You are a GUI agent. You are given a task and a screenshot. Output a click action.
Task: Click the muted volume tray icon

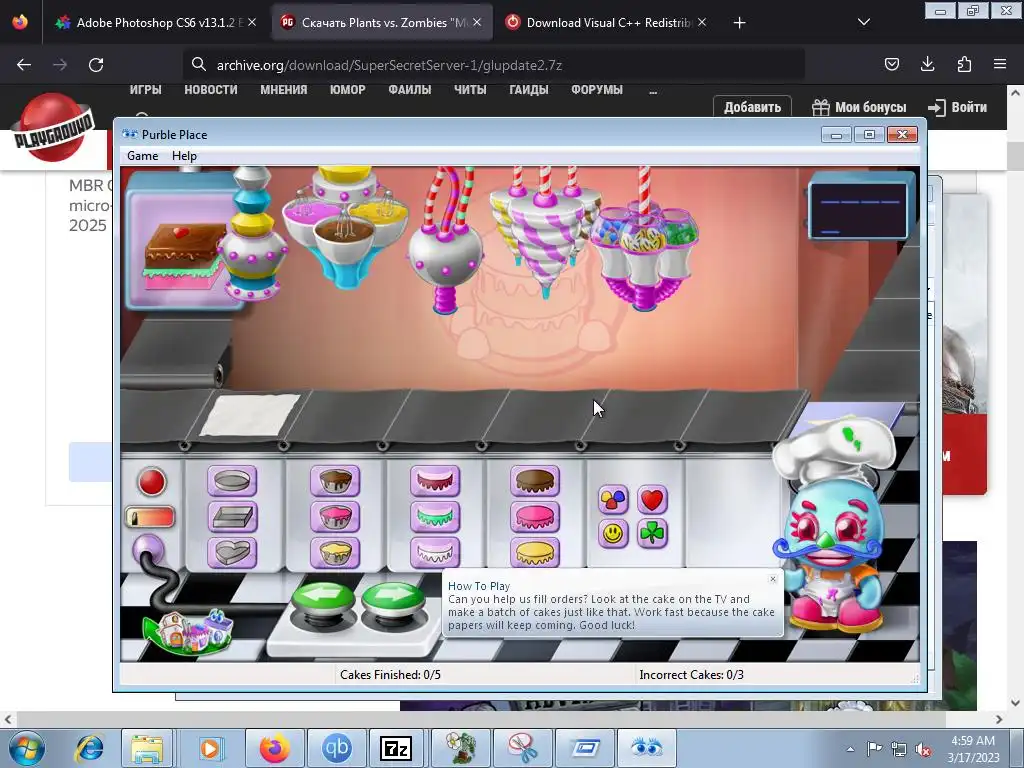click(x=923, y=749)
